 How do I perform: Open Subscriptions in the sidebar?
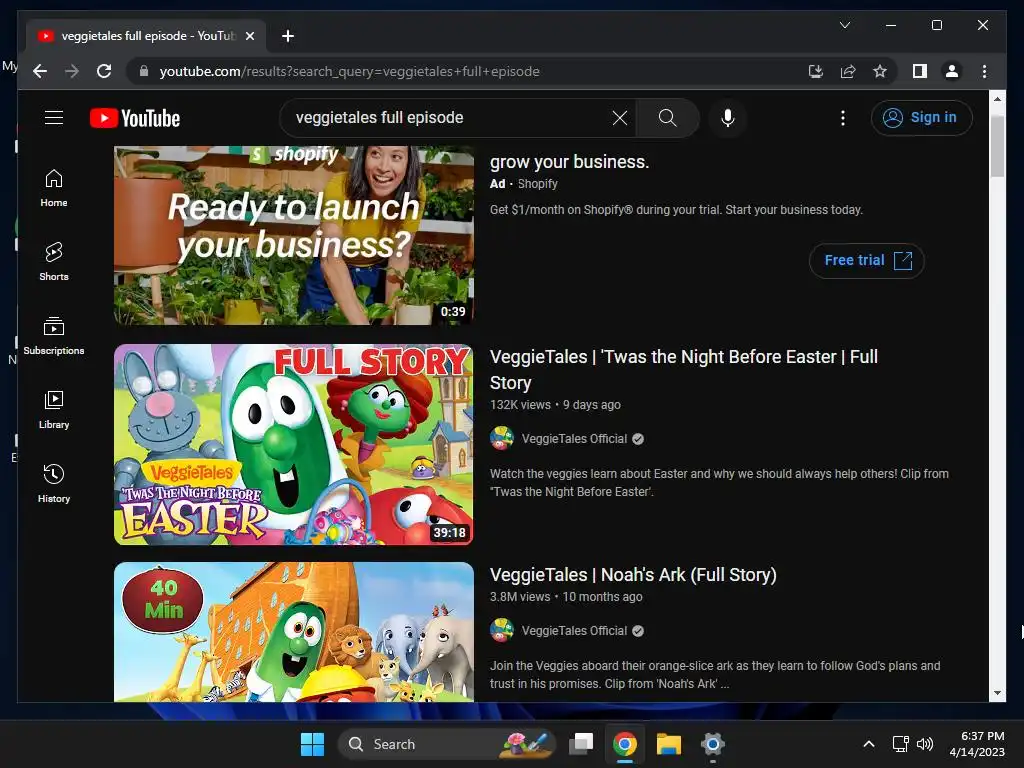54,336
